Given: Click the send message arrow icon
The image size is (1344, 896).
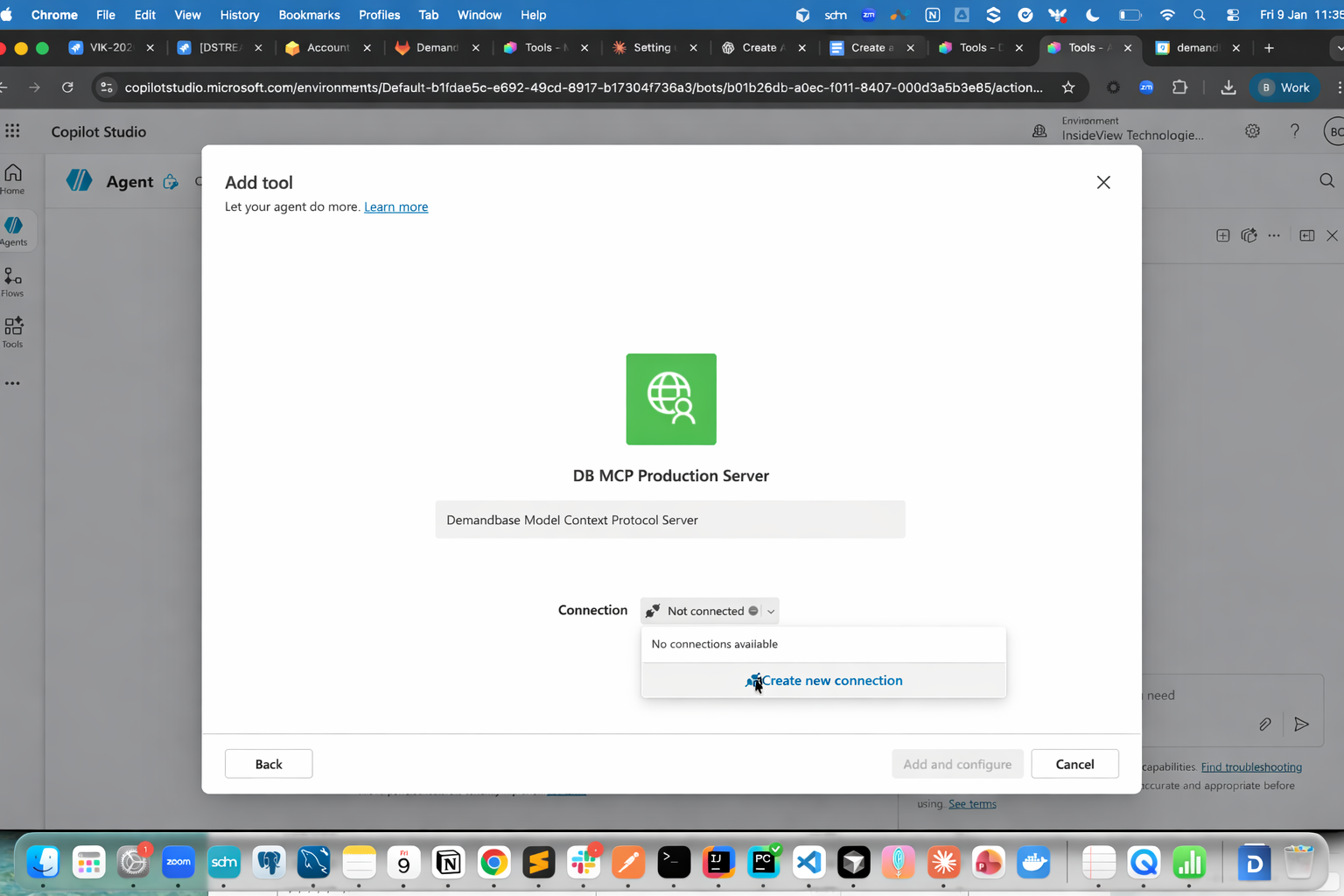Looking at the screenshot, I should [x=1302, y=724].
